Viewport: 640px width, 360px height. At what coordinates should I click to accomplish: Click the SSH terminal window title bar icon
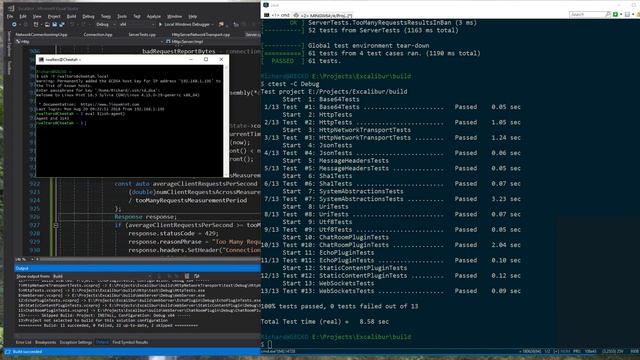[41, 60]
